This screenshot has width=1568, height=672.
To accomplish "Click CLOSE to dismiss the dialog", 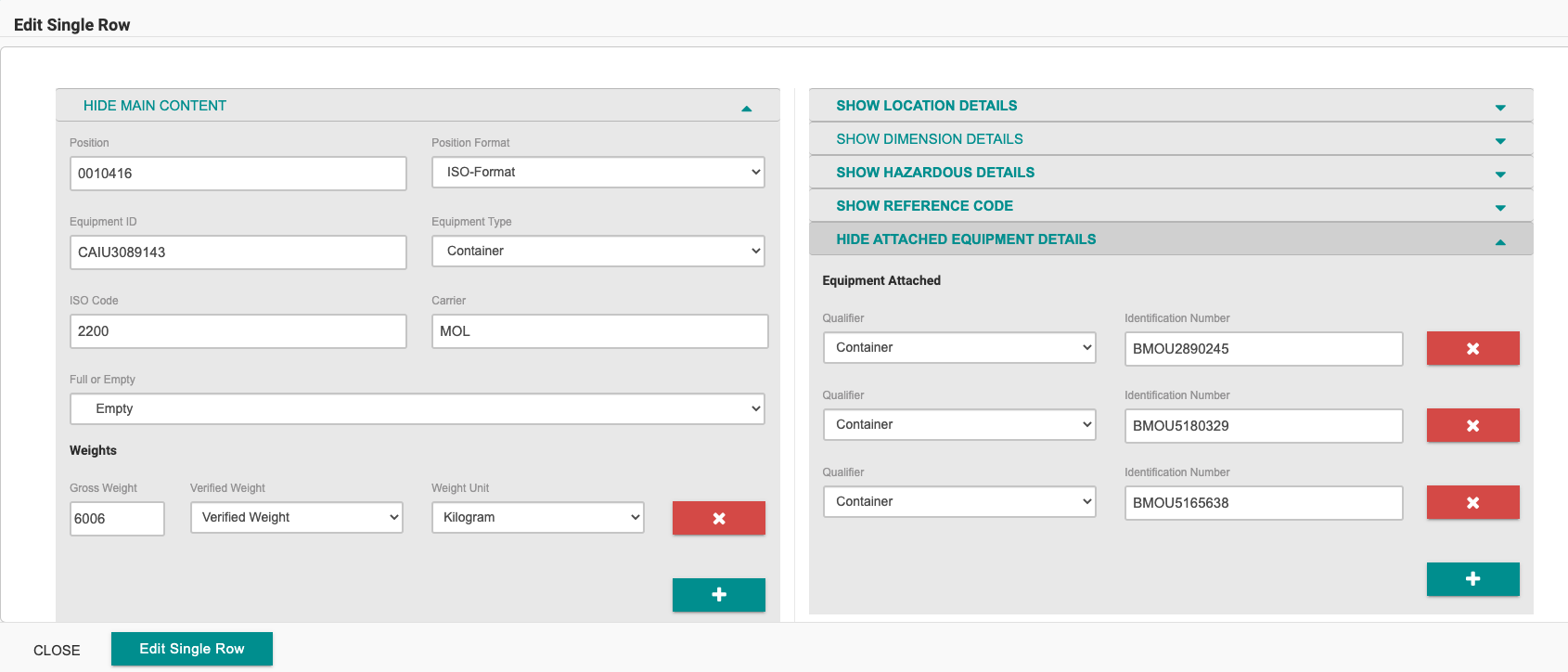I will (x=57, y=650).
